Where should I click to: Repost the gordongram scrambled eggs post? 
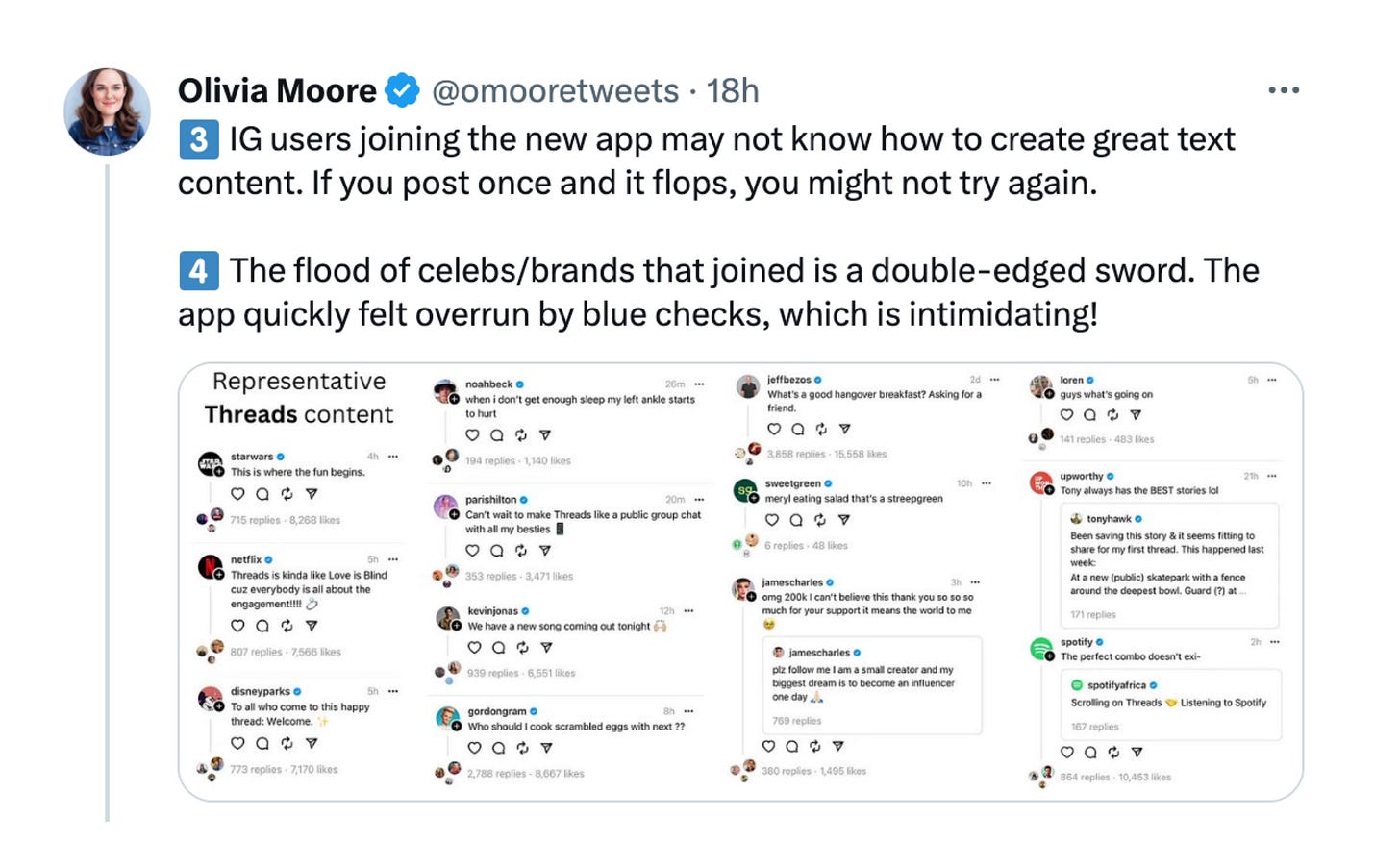(x=522, y=748)
